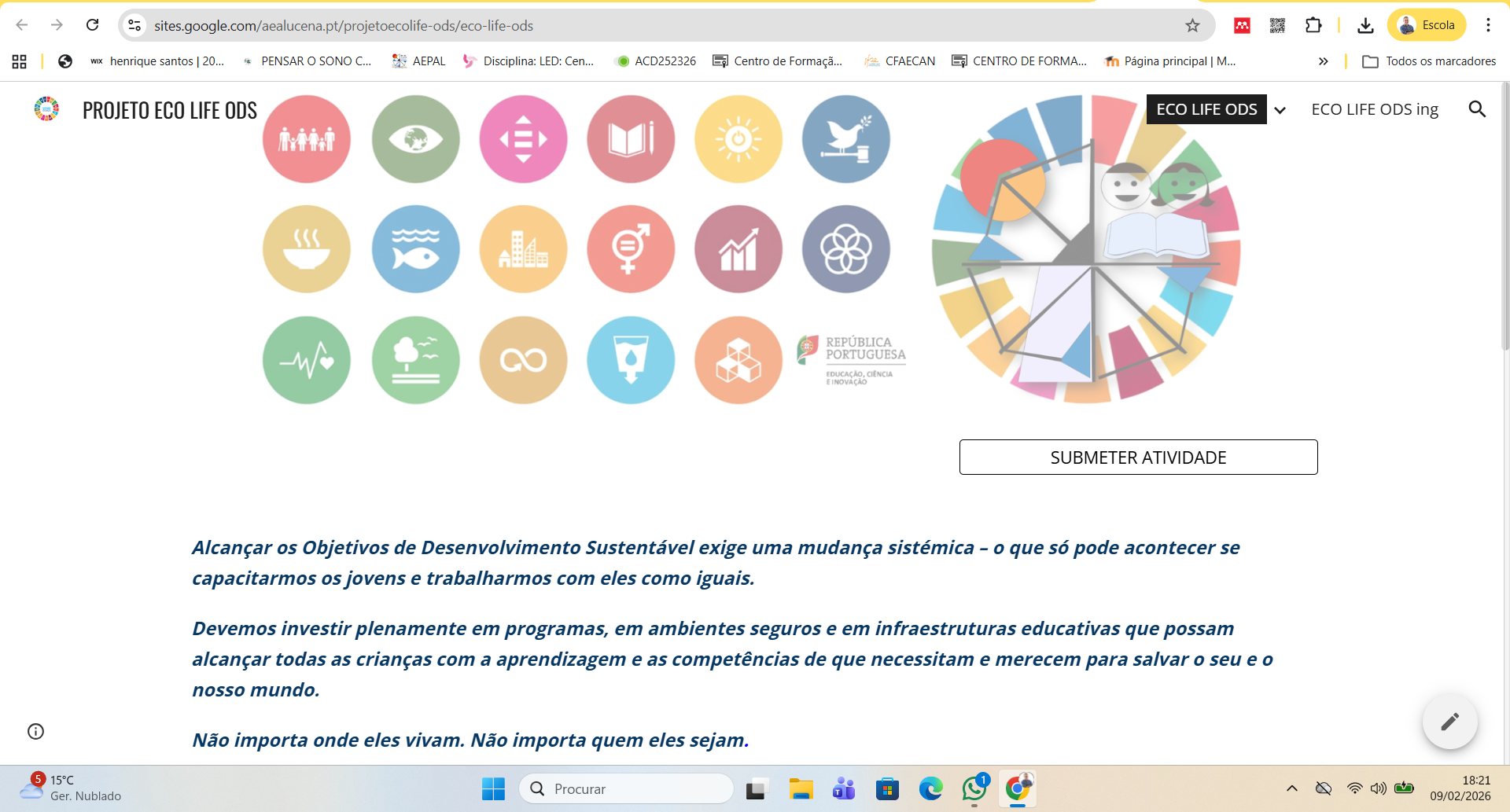The height and width of the screenshot is (812, 1510).
Task: Open the PENSAR O SONO bookmark
Action: (x=307, y=61)
